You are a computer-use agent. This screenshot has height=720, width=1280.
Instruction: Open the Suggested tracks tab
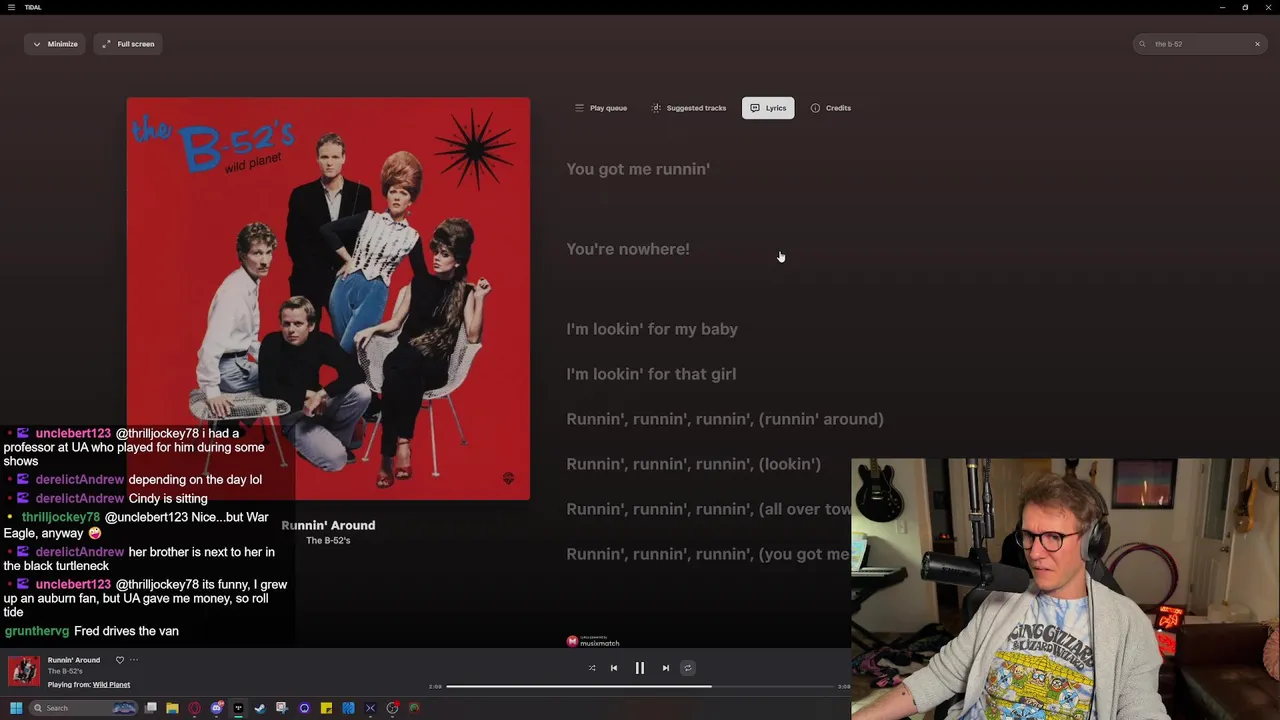point(689,108)
